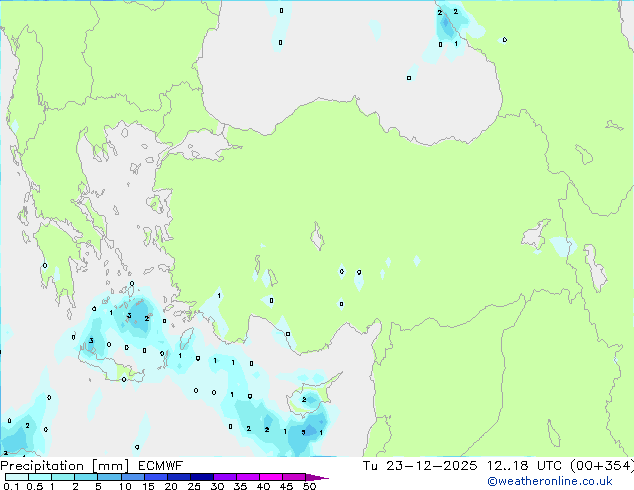Image resolution: width=634 pixels, height=490 pixels.
Task: Click the legend value label '30'
Action: [217, 486]
